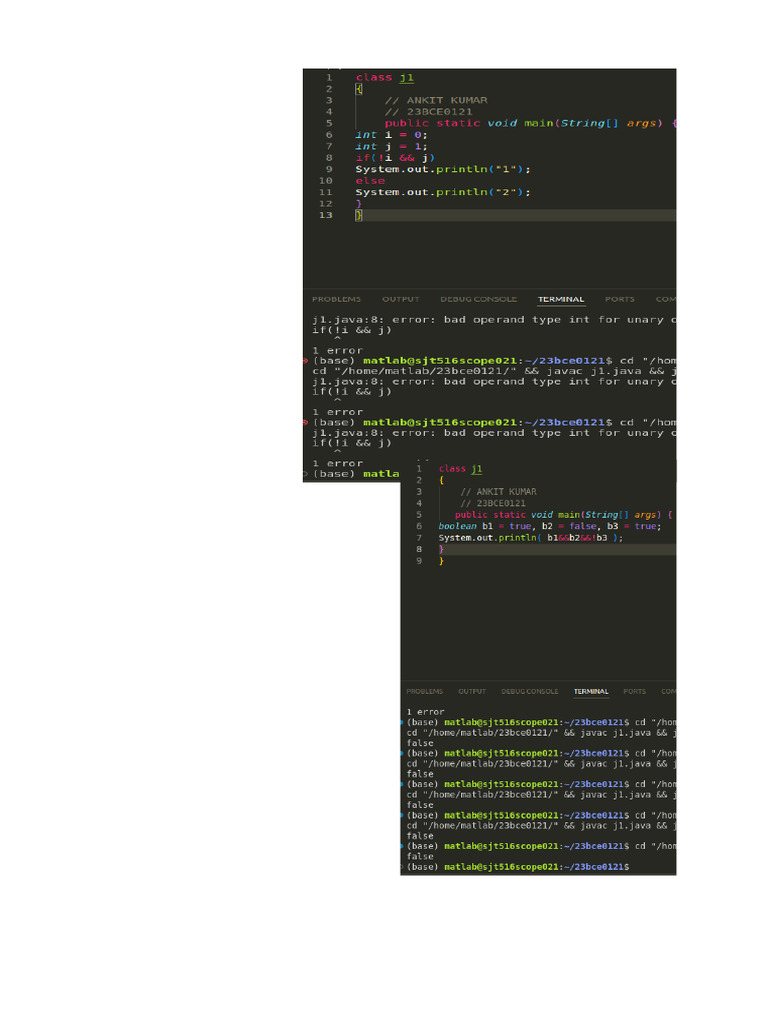
Task: Select TERMINAL tab above the javac error output
Action: pos(561,299)
